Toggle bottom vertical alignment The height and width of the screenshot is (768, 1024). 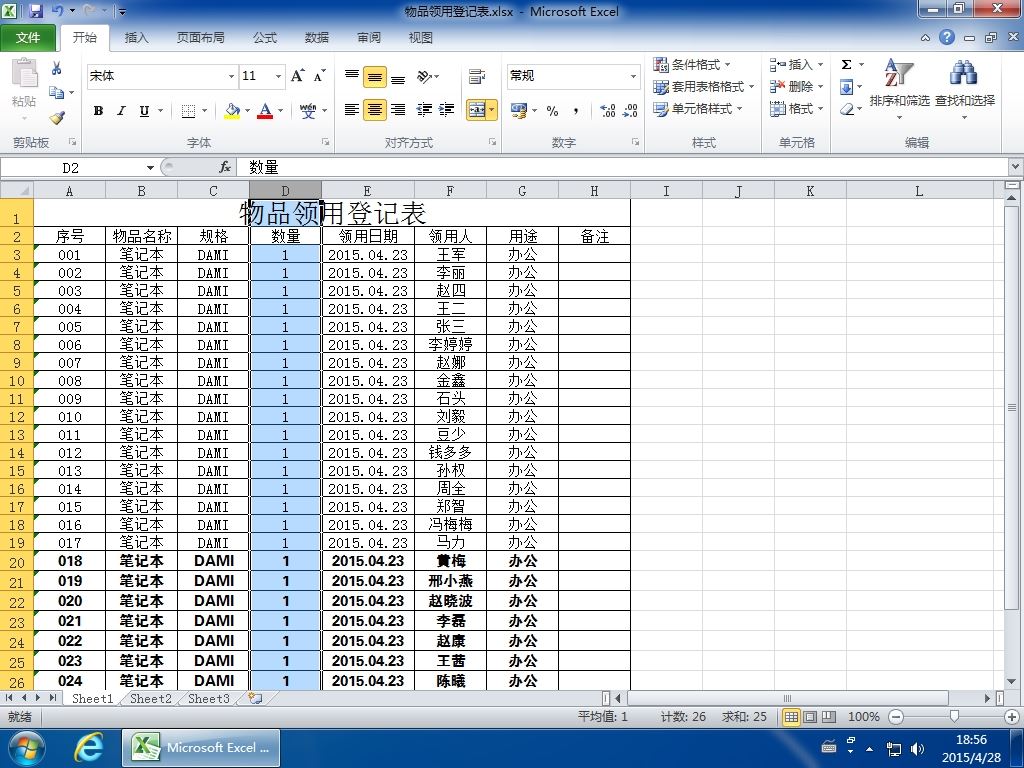click(x=398, y=76)
